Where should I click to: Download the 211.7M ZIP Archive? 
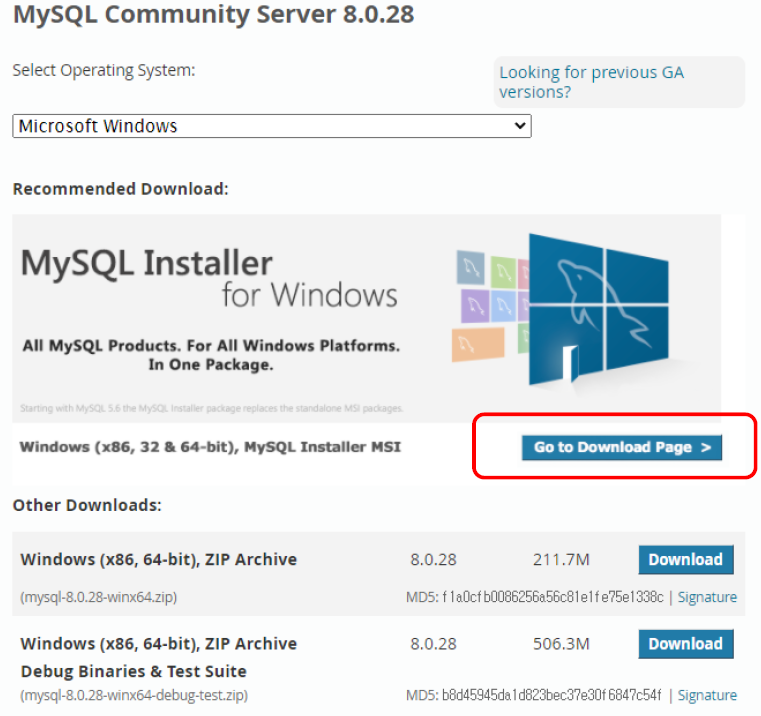click(x=686, y=560)
